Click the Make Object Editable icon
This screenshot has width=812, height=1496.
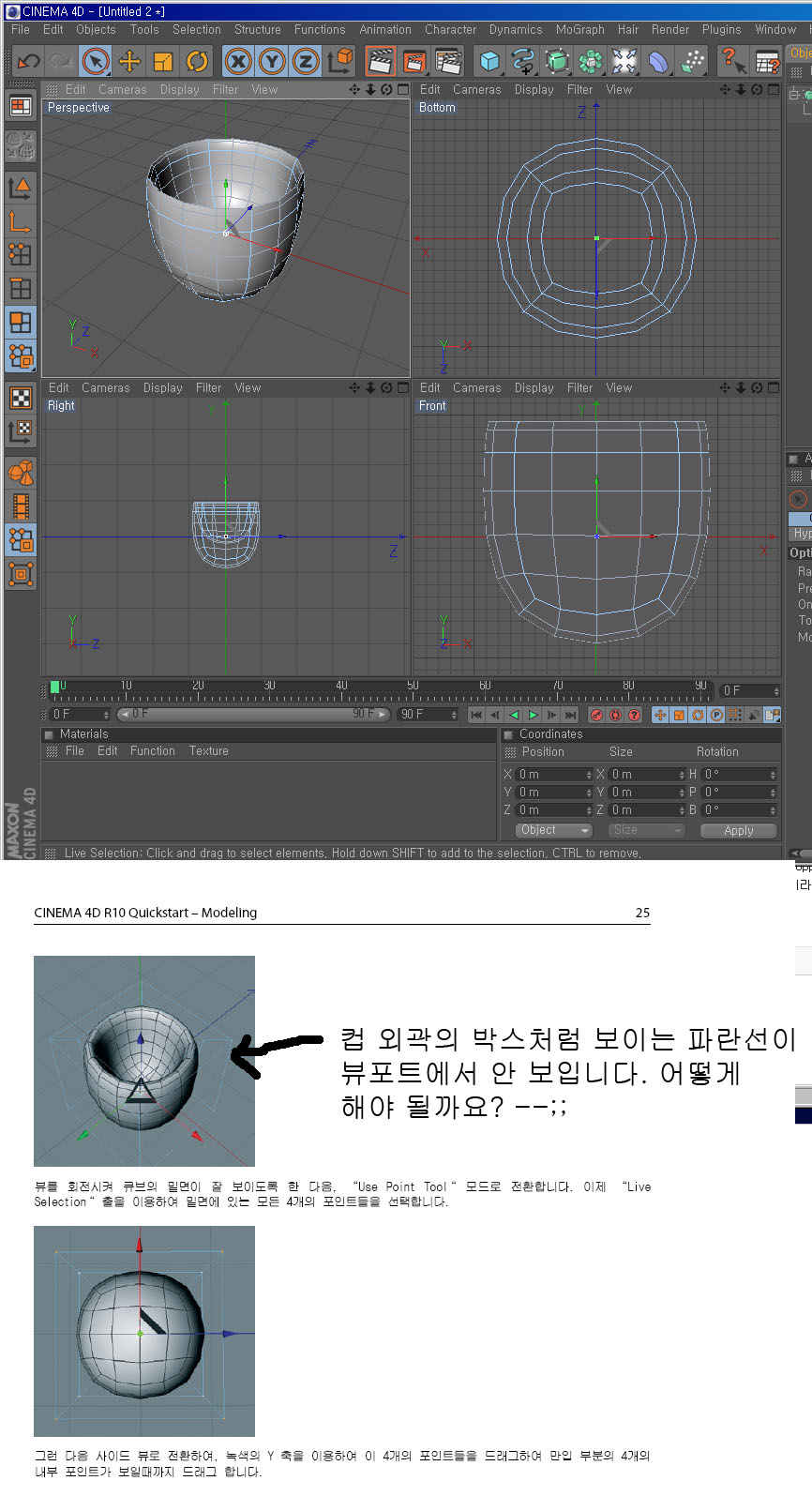pos(21,146)
